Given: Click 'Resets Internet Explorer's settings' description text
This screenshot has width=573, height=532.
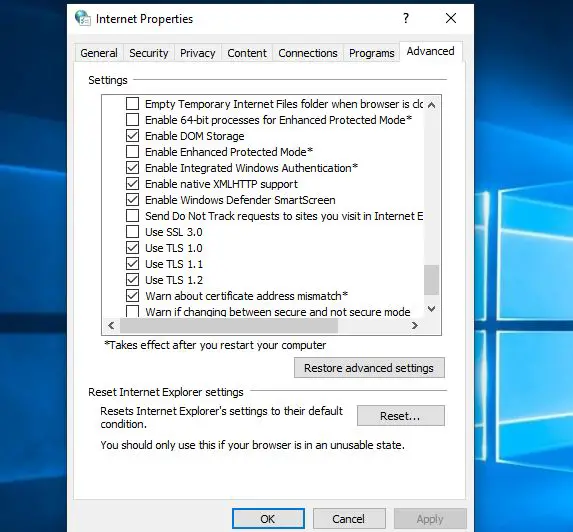Looking at the screenshot, I should pos(221,417).
